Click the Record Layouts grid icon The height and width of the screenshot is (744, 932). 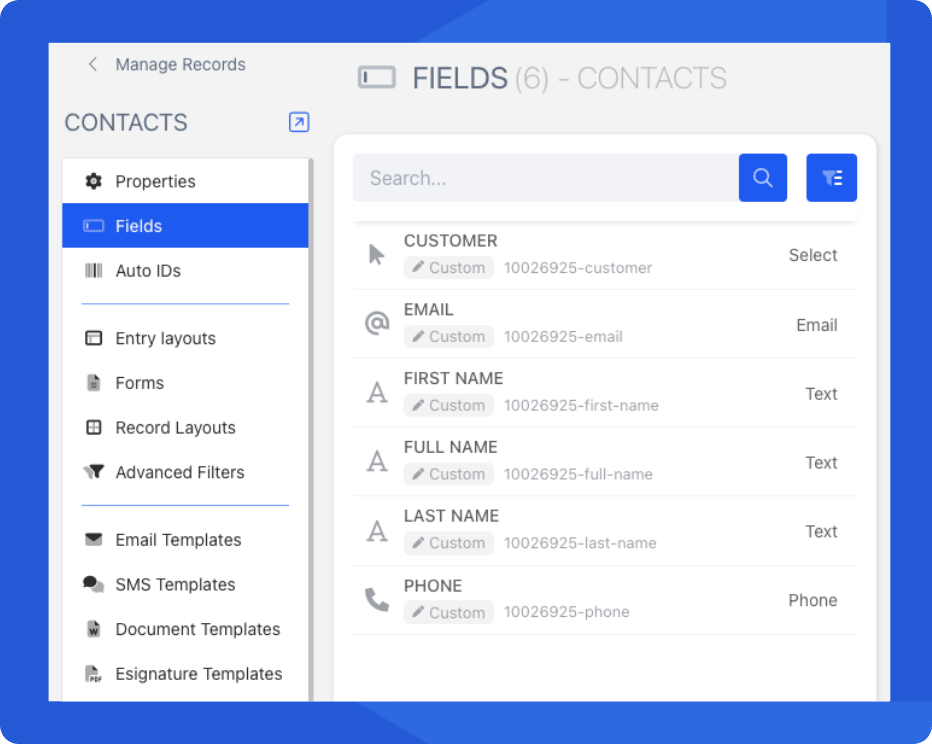93,427
